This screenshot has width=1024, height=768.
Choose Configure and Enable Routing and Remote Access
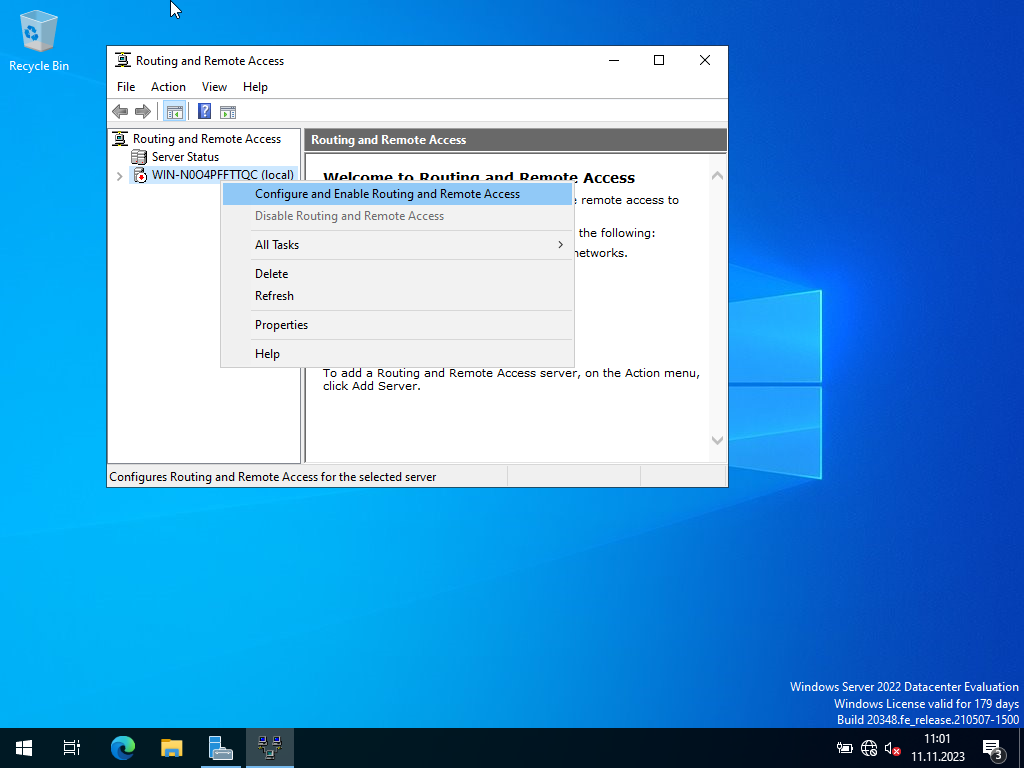397,194
